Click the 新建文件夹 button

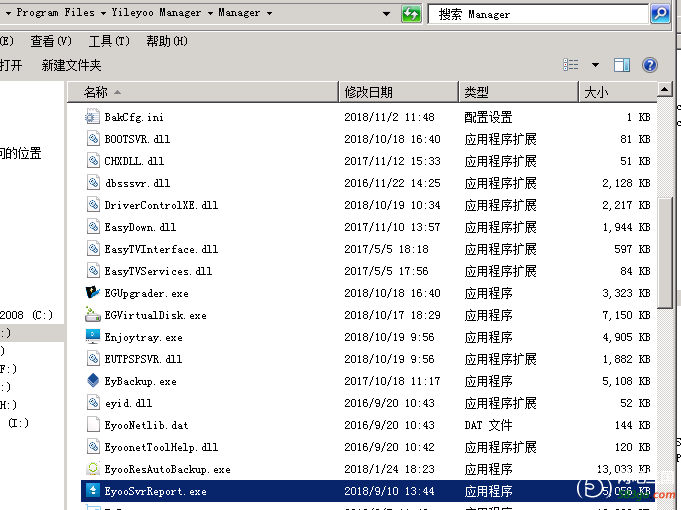(71, 65)
